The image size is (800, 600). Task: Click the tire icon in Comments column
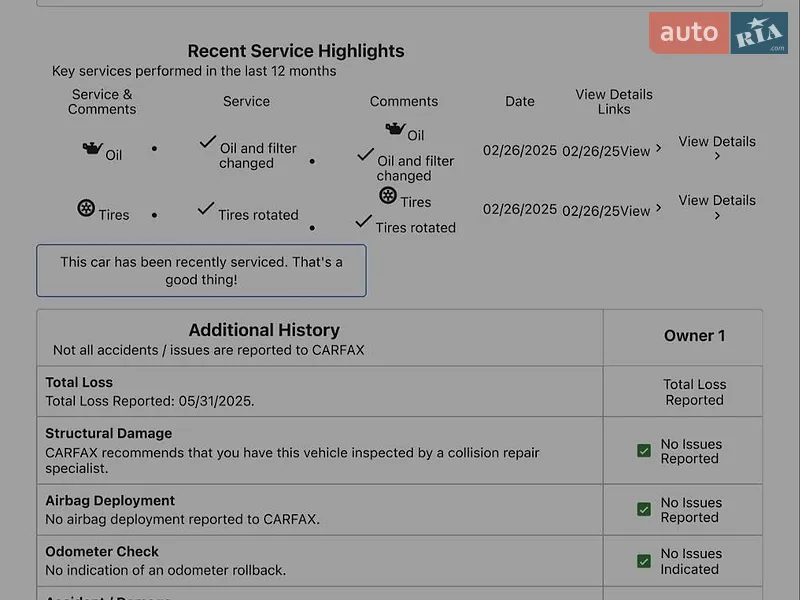(388, 195)
